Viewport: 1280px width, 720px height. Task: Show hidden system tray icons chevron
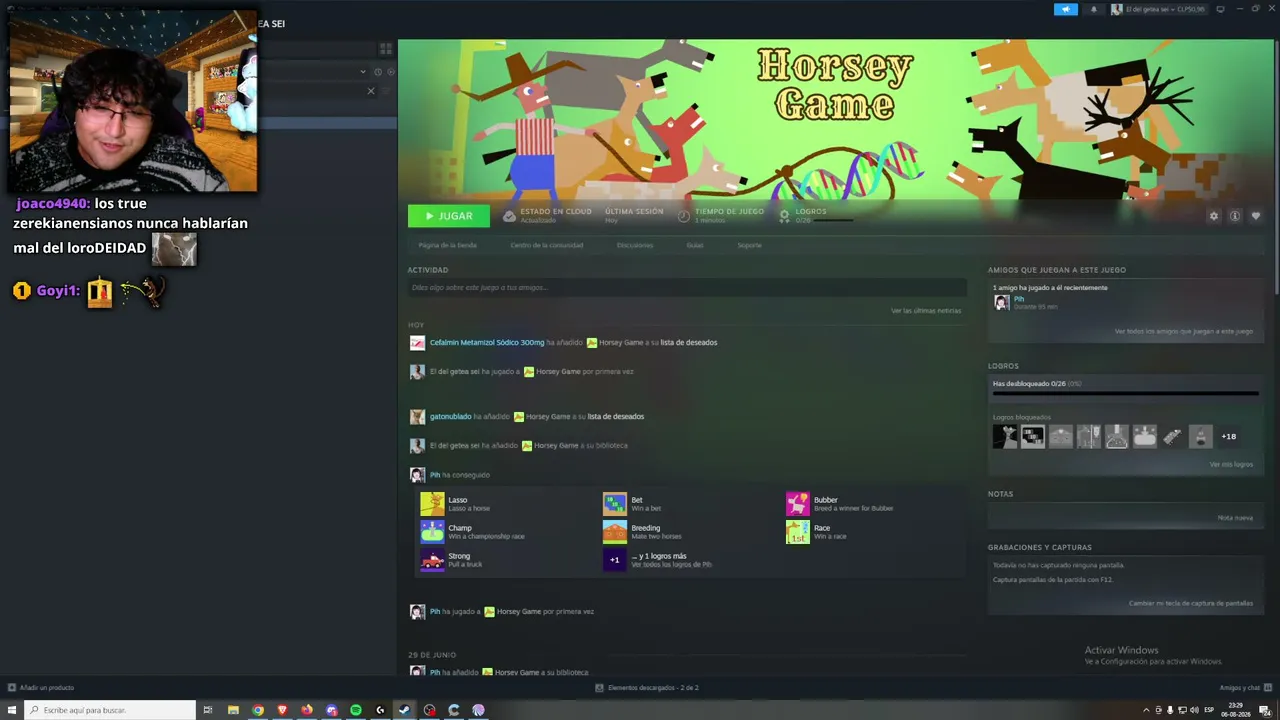[1146, 710]
